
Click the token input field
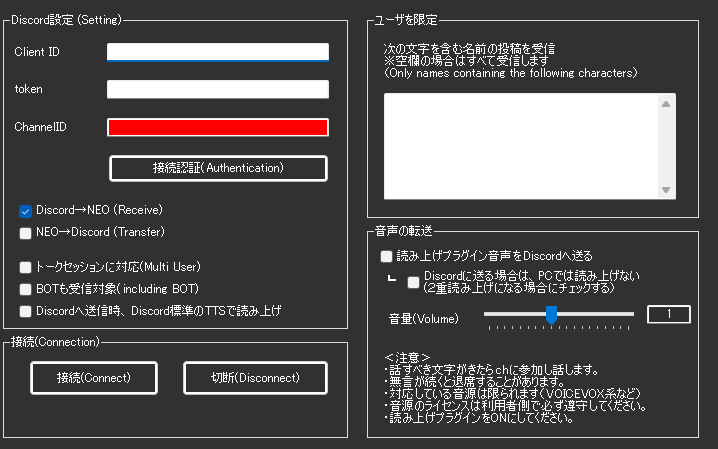[x=218, y=89]
